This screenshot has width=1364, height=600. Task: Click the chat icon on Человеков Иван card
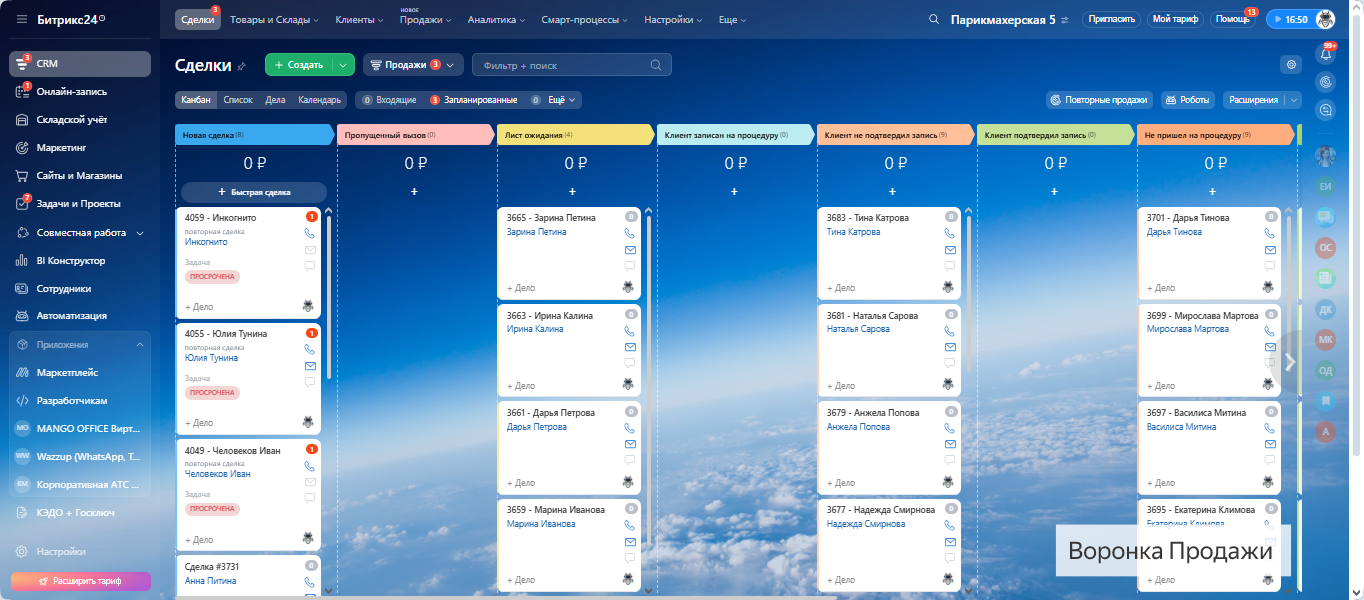pyautogui.click(x=310, y=498)
